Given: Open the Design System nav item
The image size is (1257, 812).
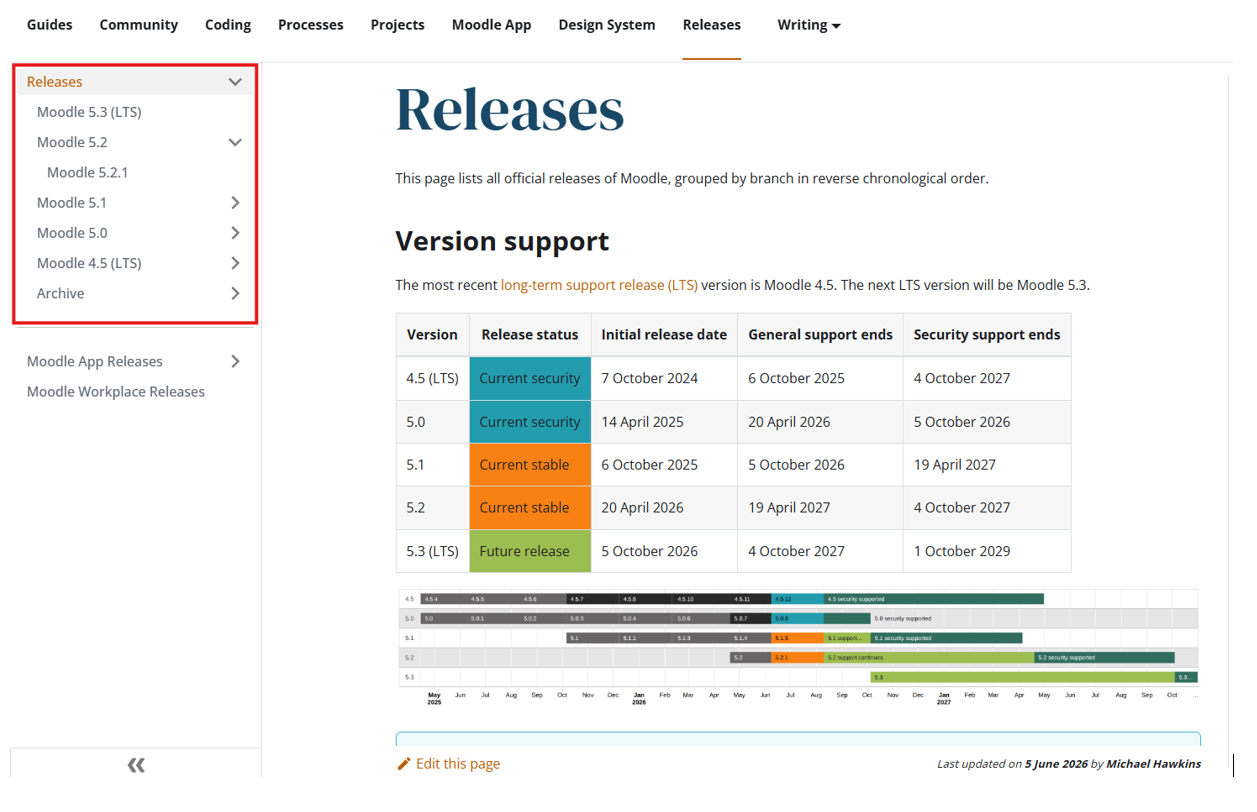Looking at the screenshot, I should [607, 25].
